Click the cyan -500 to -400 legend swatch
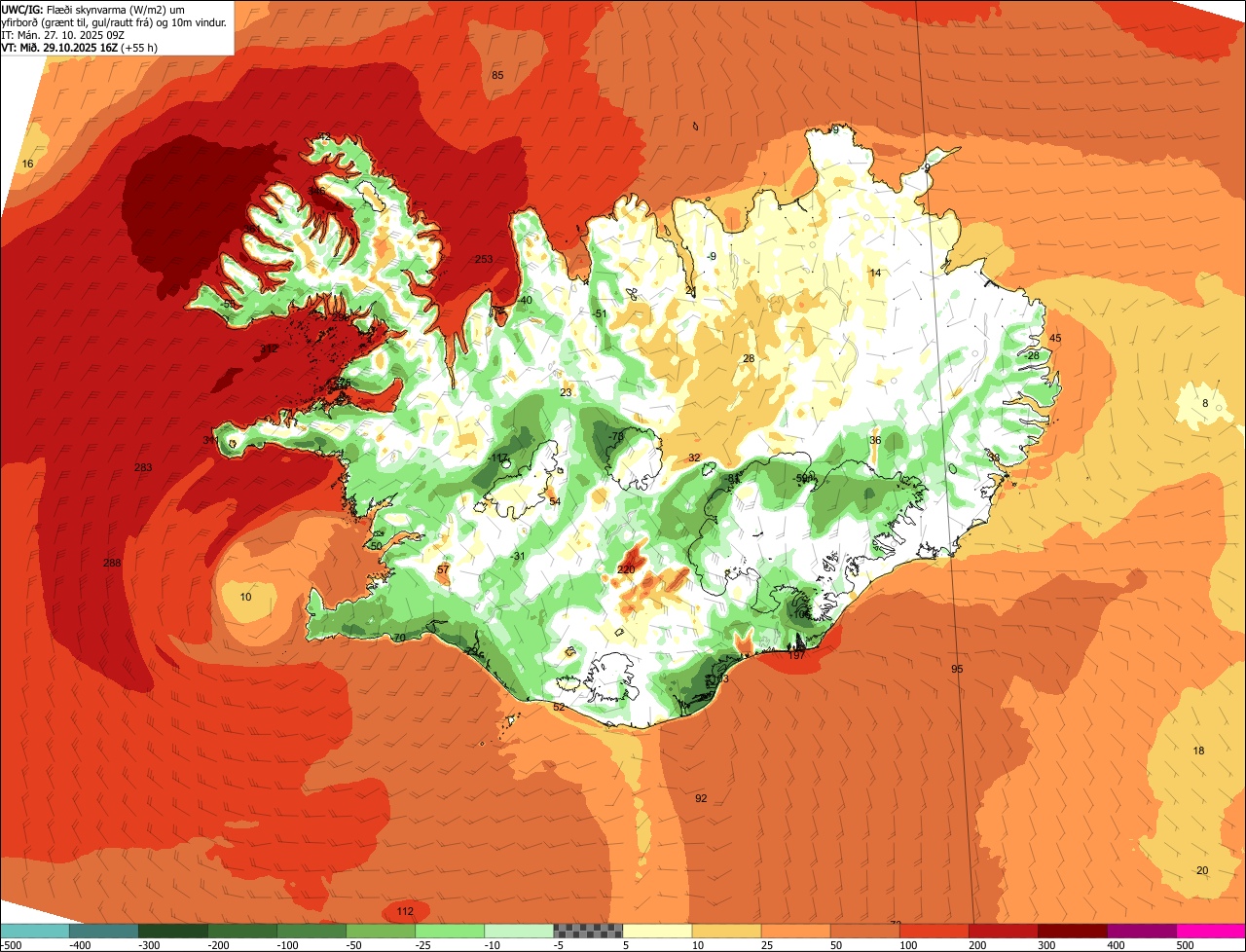 [x=34, y=930]
